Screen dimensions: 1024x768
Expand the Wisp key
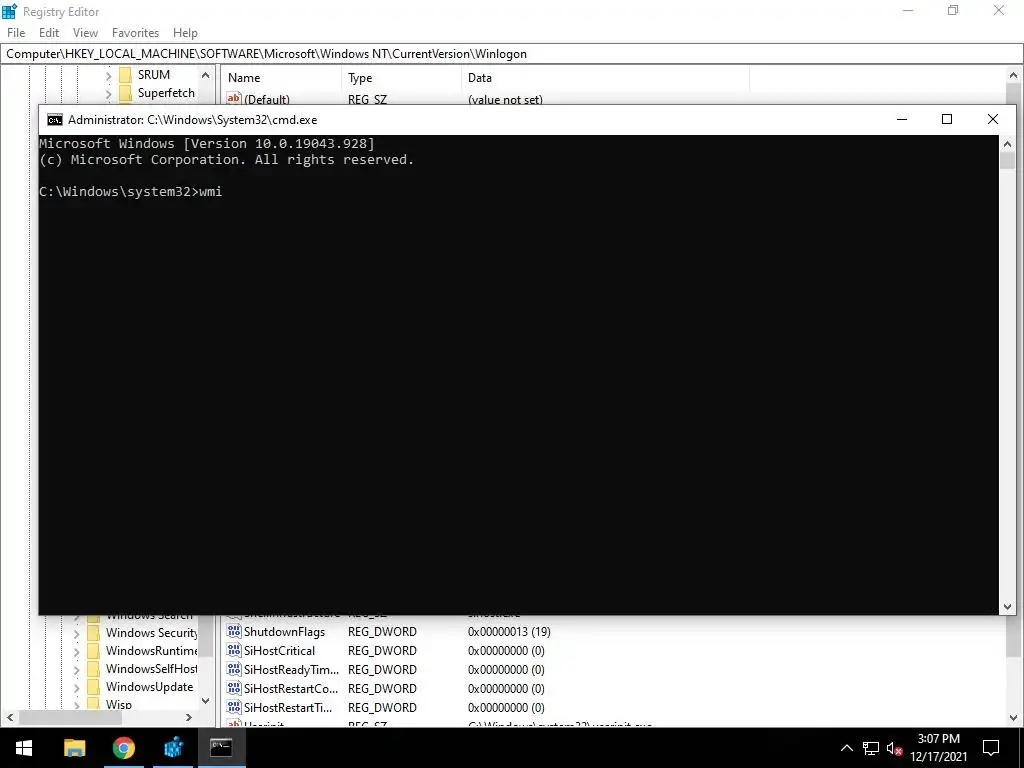click(x=76, y=705)
